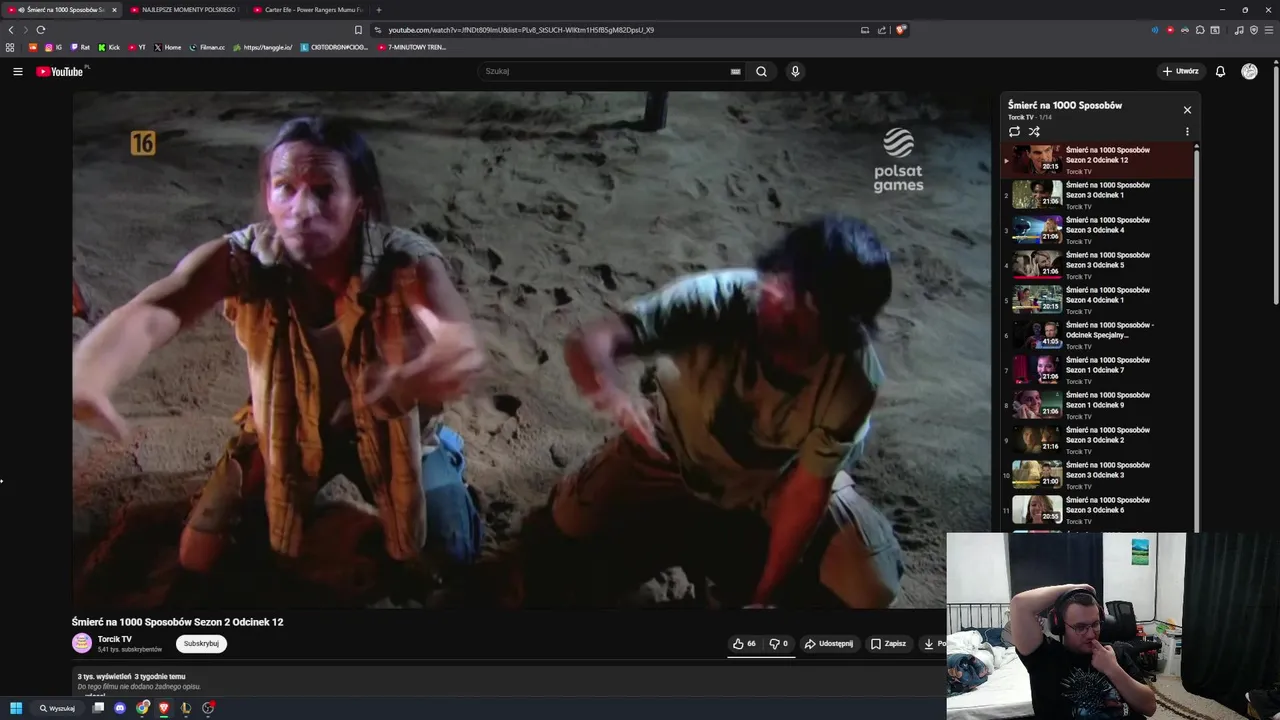The image size is (1280, 720).
Task: Close the Śmierć na 1000 Sposobów tab
Action: (114, 10)
